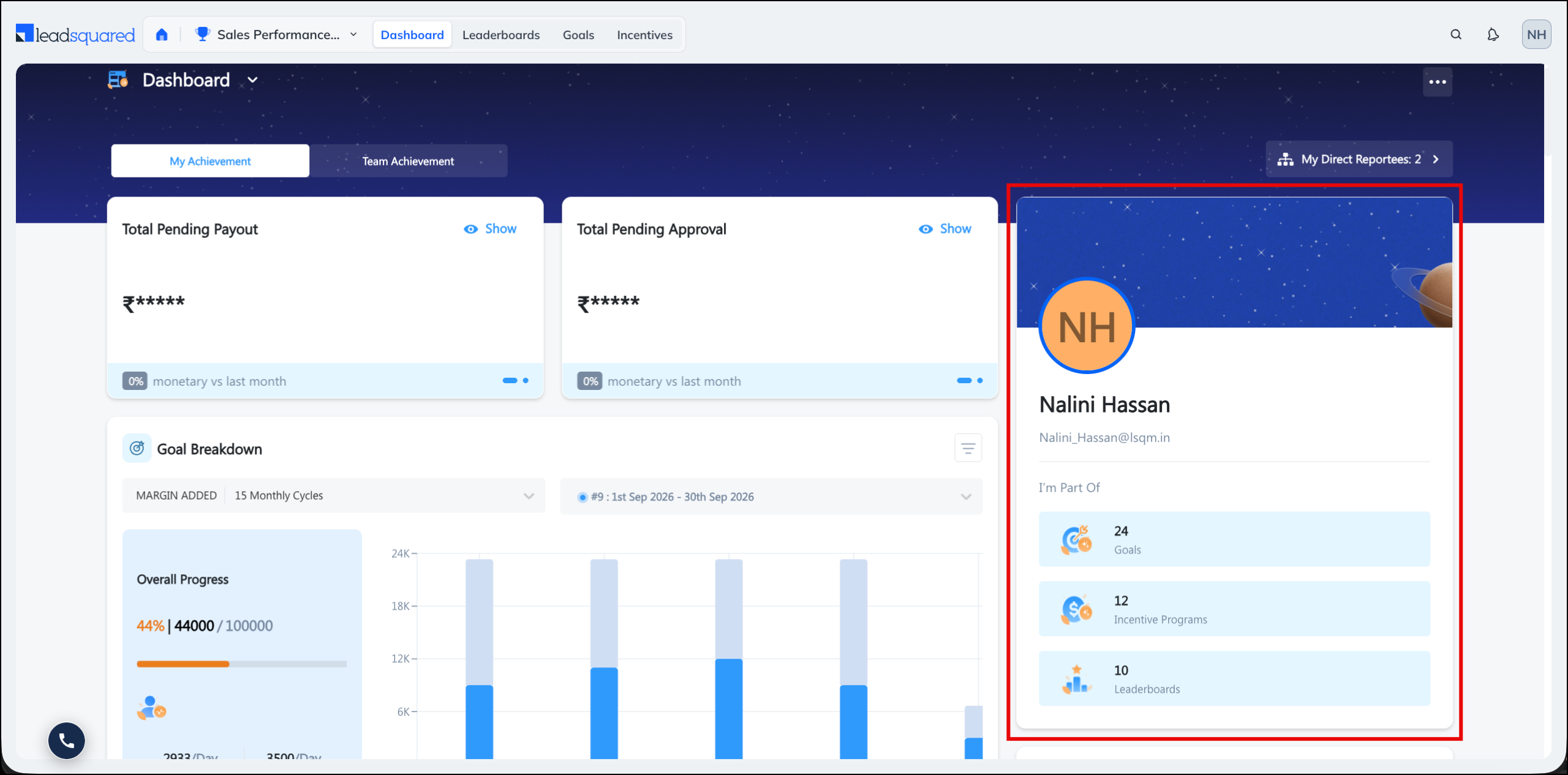Select first pill indicator on Pending Approval
The width and height of the screenshot is (1568, 775).
(x=965, y=381)
